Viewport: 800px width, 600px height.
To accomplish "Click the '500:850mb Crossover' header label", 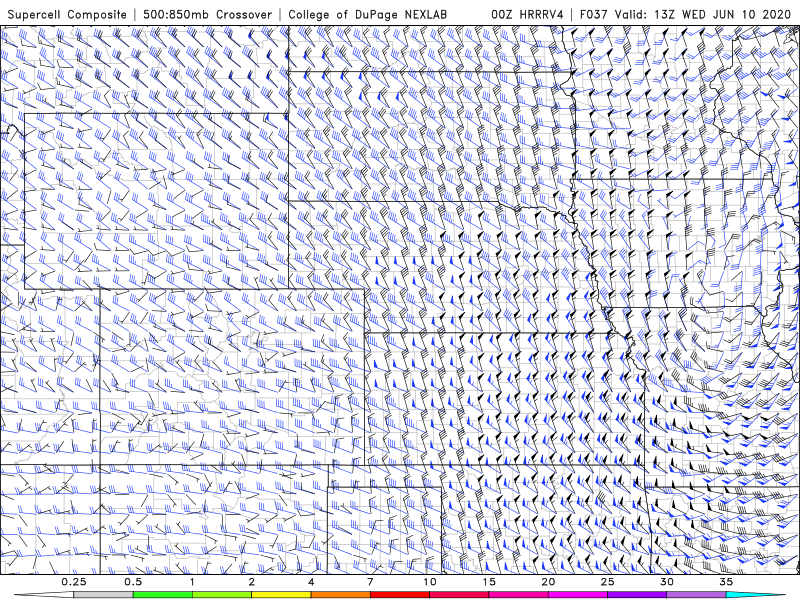I will tap(208, 15).
